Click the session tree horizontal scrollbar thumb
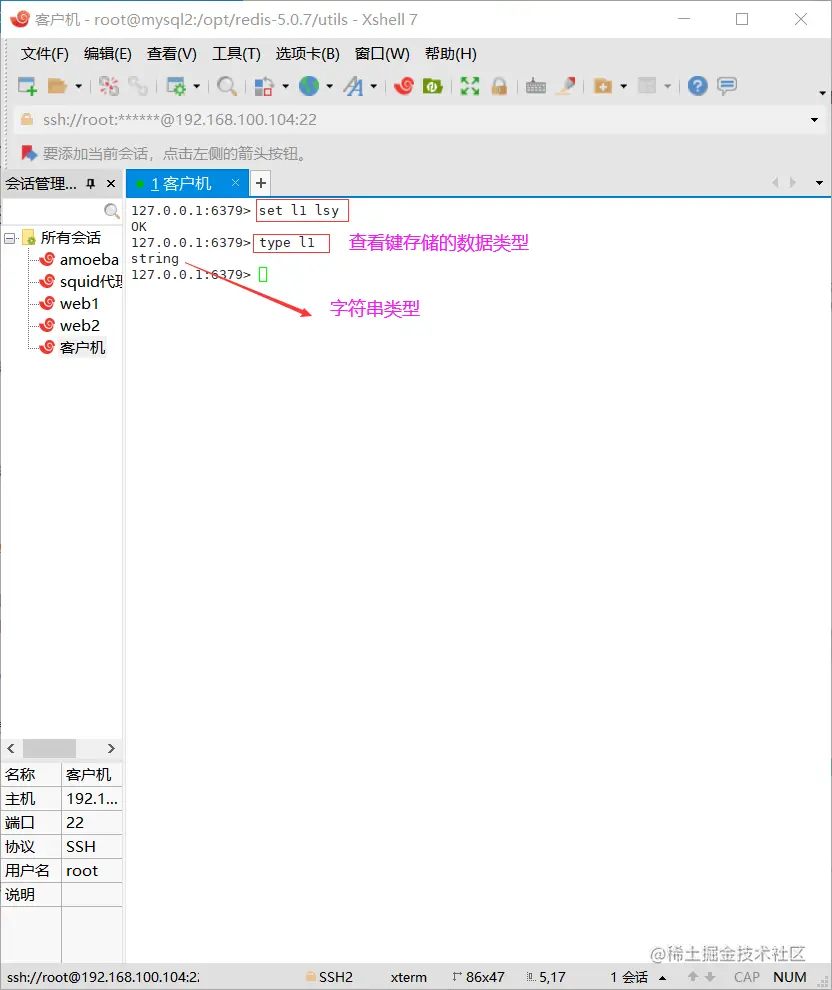832x990 pixels. pos(49,748)
